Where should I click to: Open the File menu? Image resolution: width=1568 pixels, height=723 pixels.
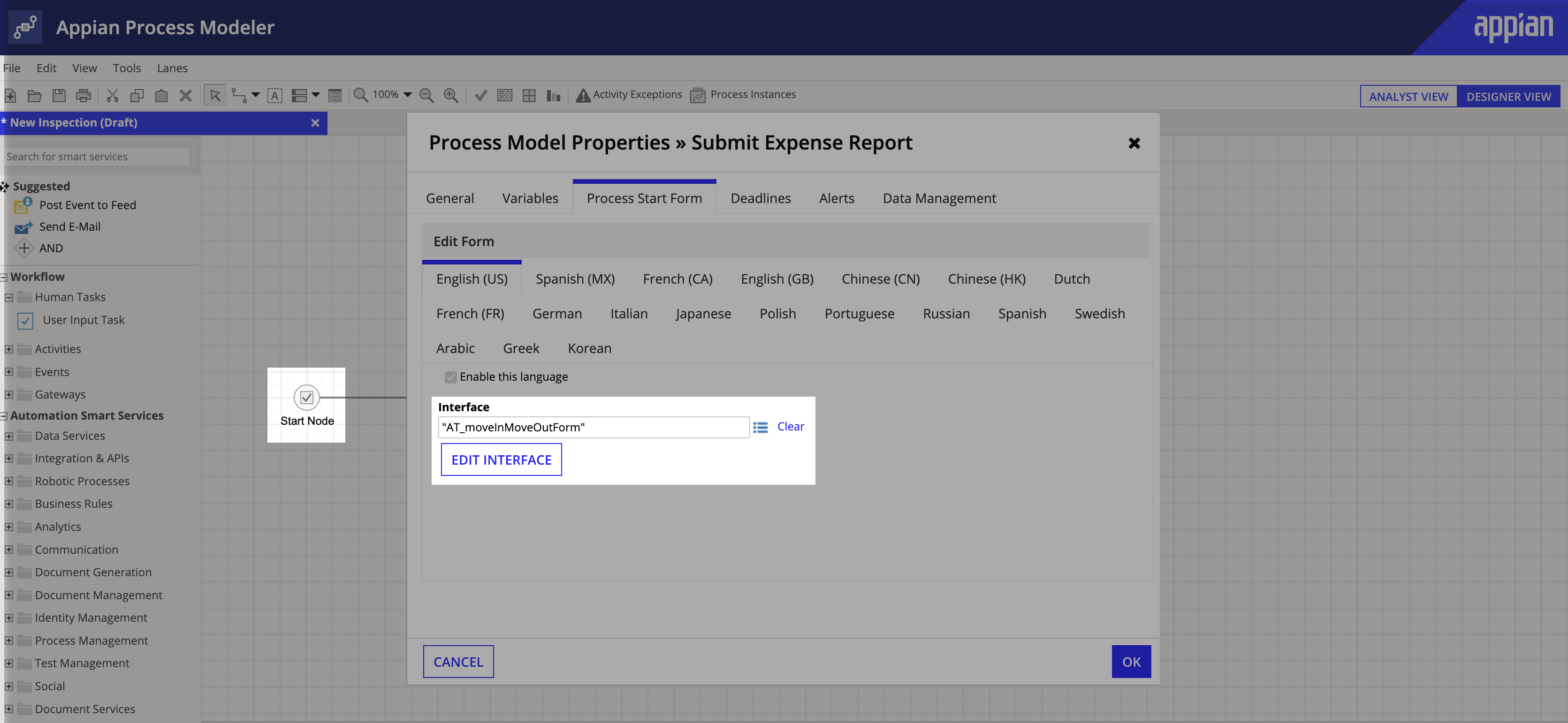(12, 68)
